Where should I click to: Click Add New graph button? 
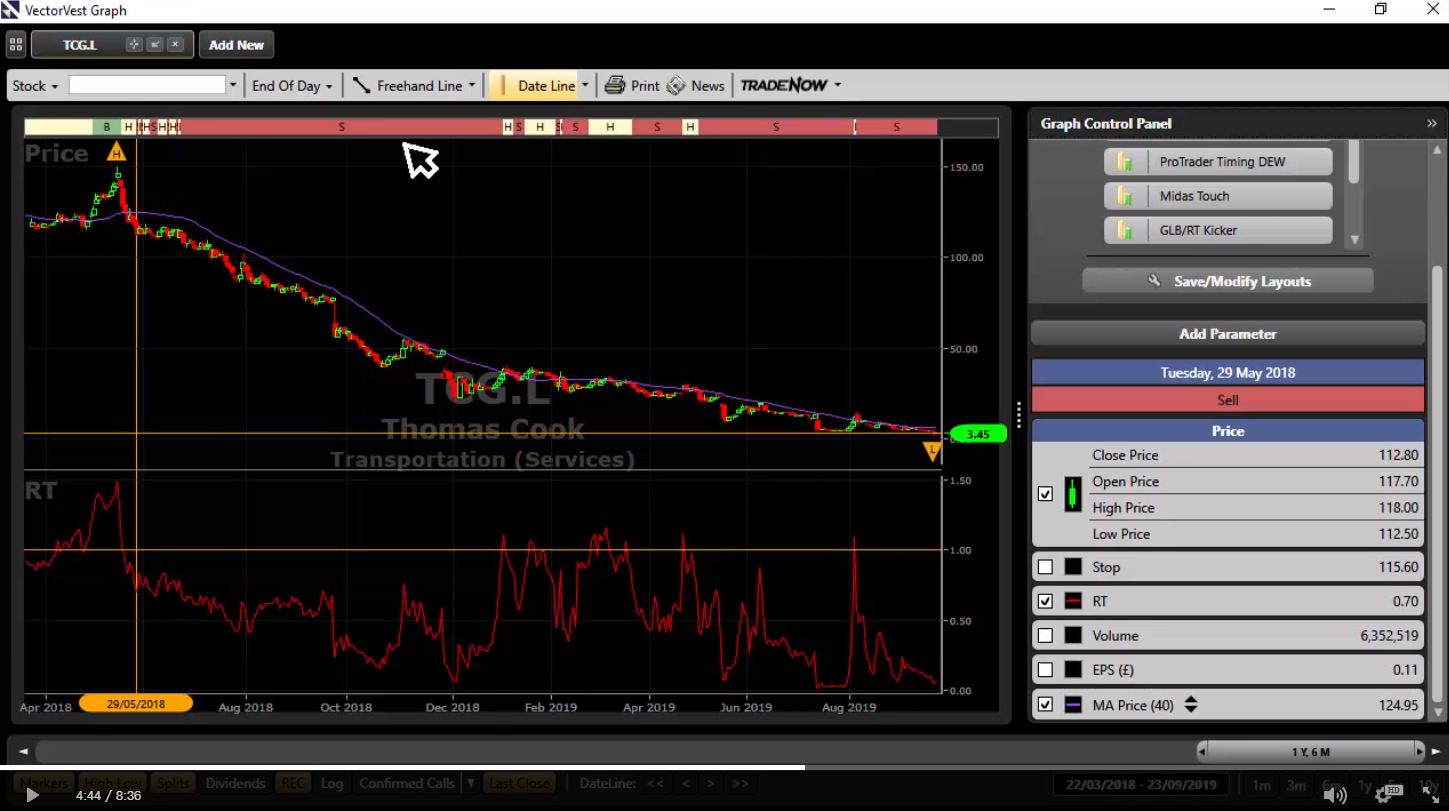236,45
